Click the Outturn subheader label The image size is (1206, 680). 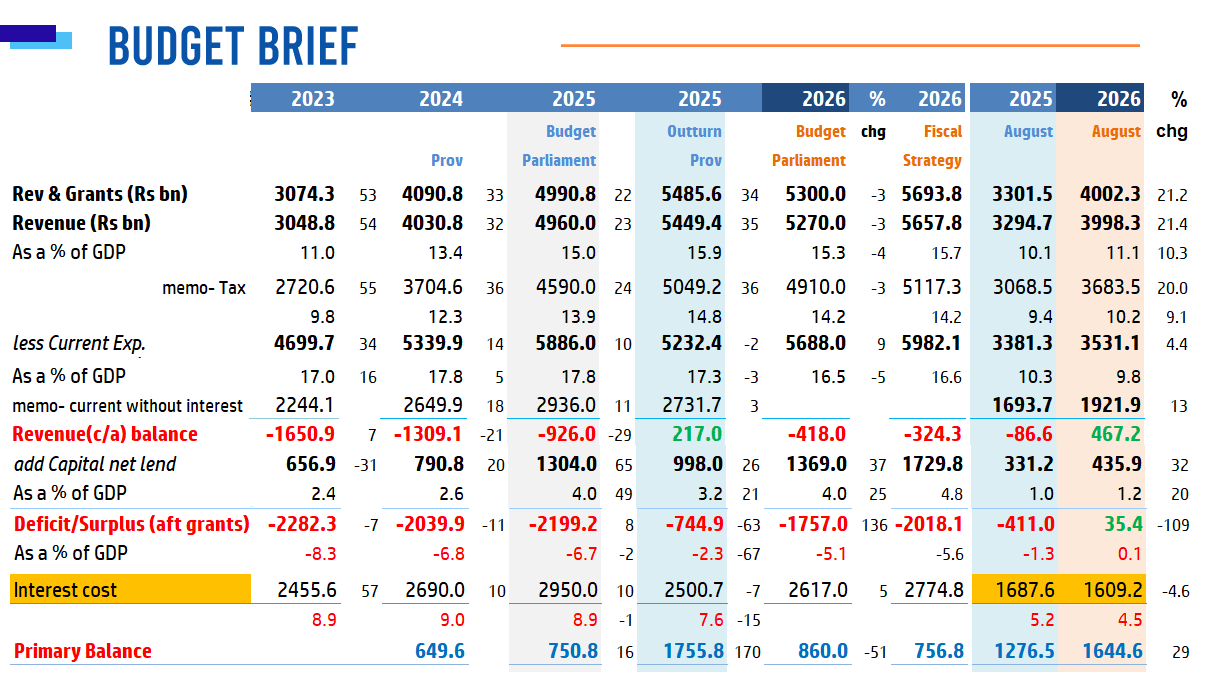694,131
